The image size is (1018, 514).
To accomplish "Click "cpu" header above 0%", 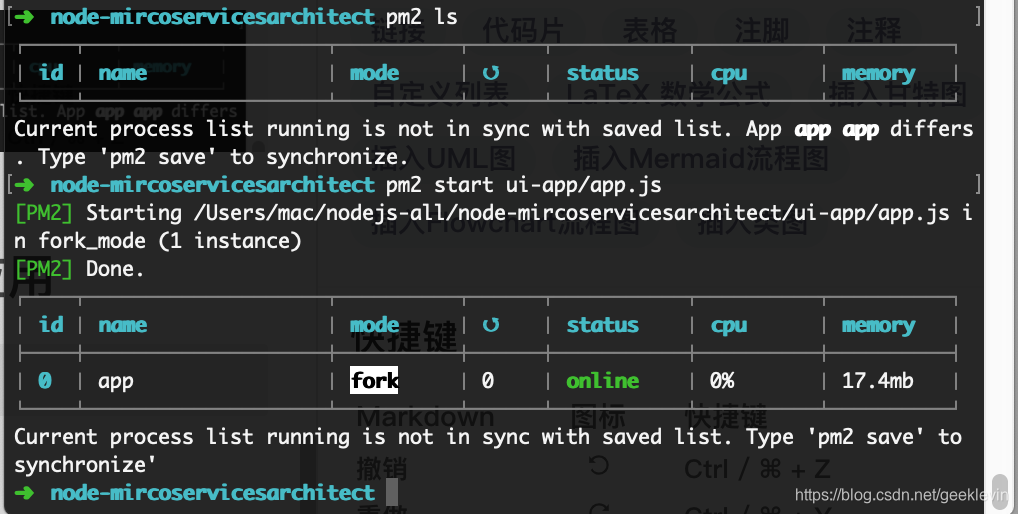I will [x=728, y=326].
